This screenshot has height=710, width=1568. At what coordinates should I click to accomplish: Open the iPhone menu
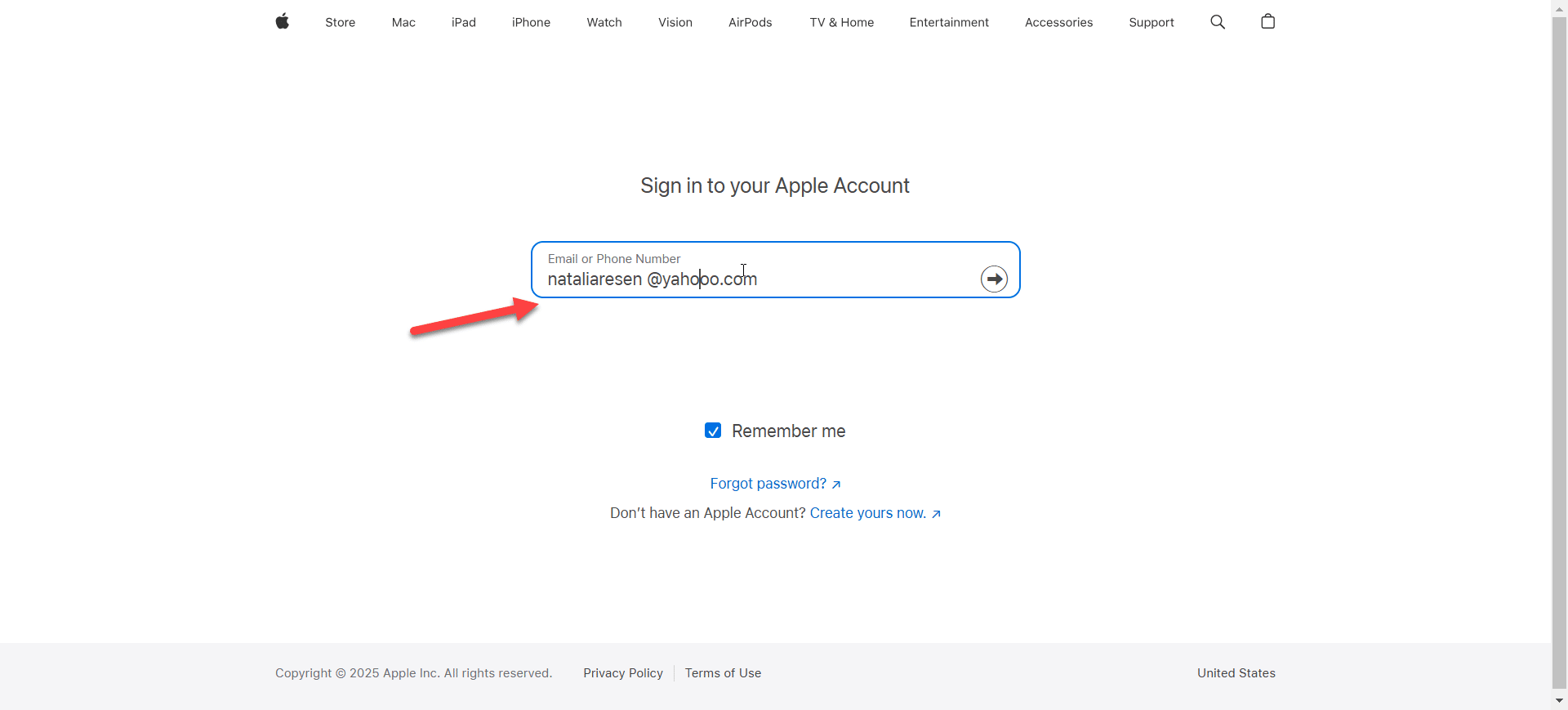(x=531, y=22)
